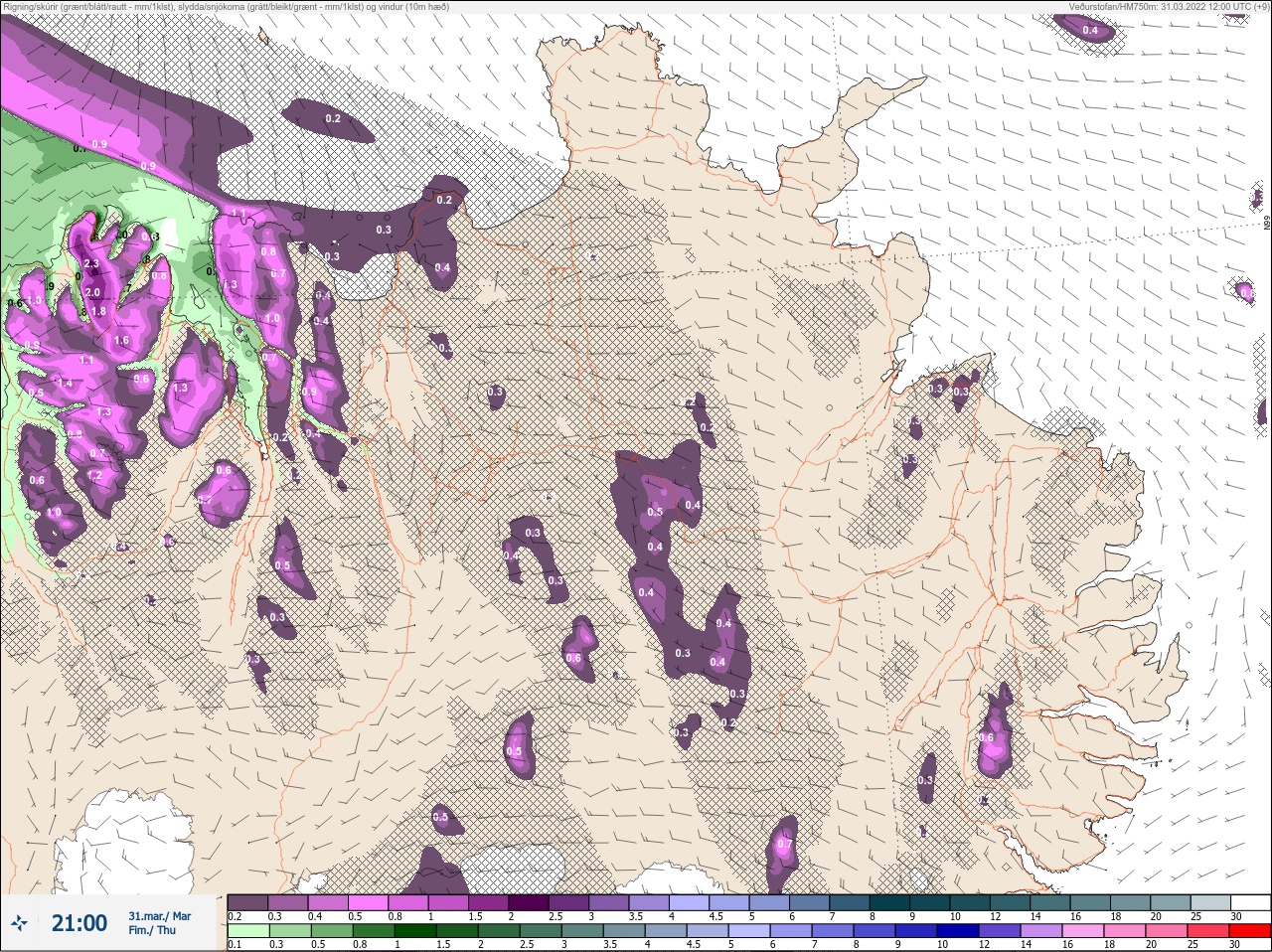Select the bright red 30+ rain scale swatch
This screenshot has width=1272, height=952.
[x=1250, y=930]
